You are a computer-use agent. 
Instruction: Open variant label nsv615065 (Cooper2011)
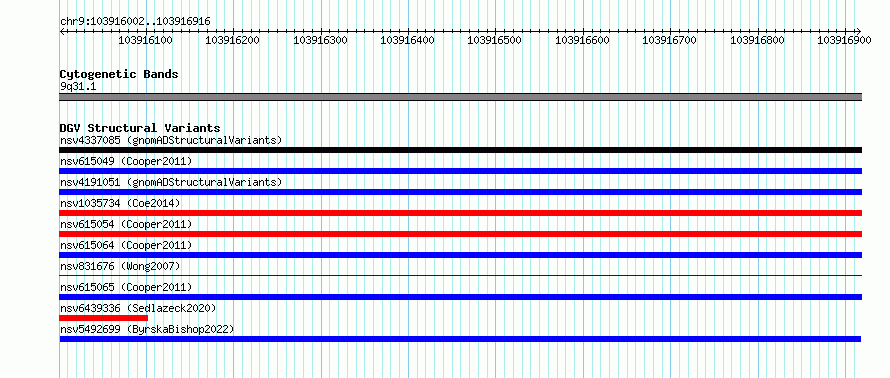pyautogui.click(x=126, y=287)
